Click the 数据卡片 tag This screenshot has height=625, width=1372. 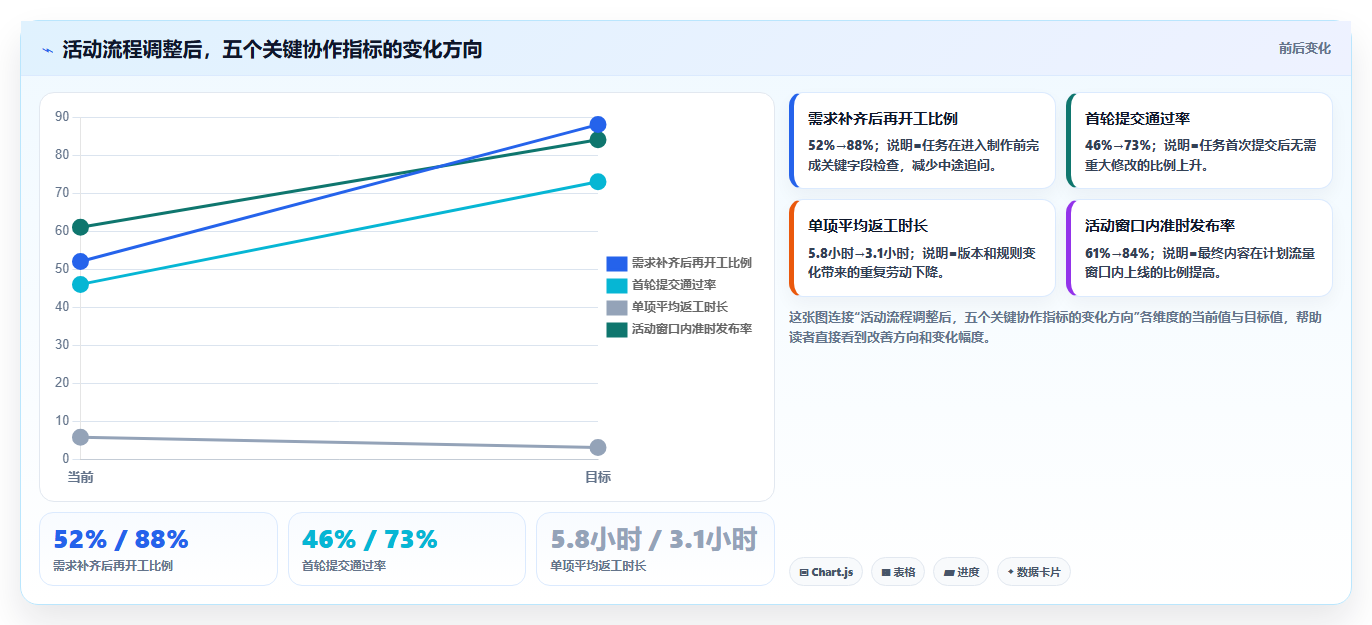pyautogui.click(x=1034, y=572)
